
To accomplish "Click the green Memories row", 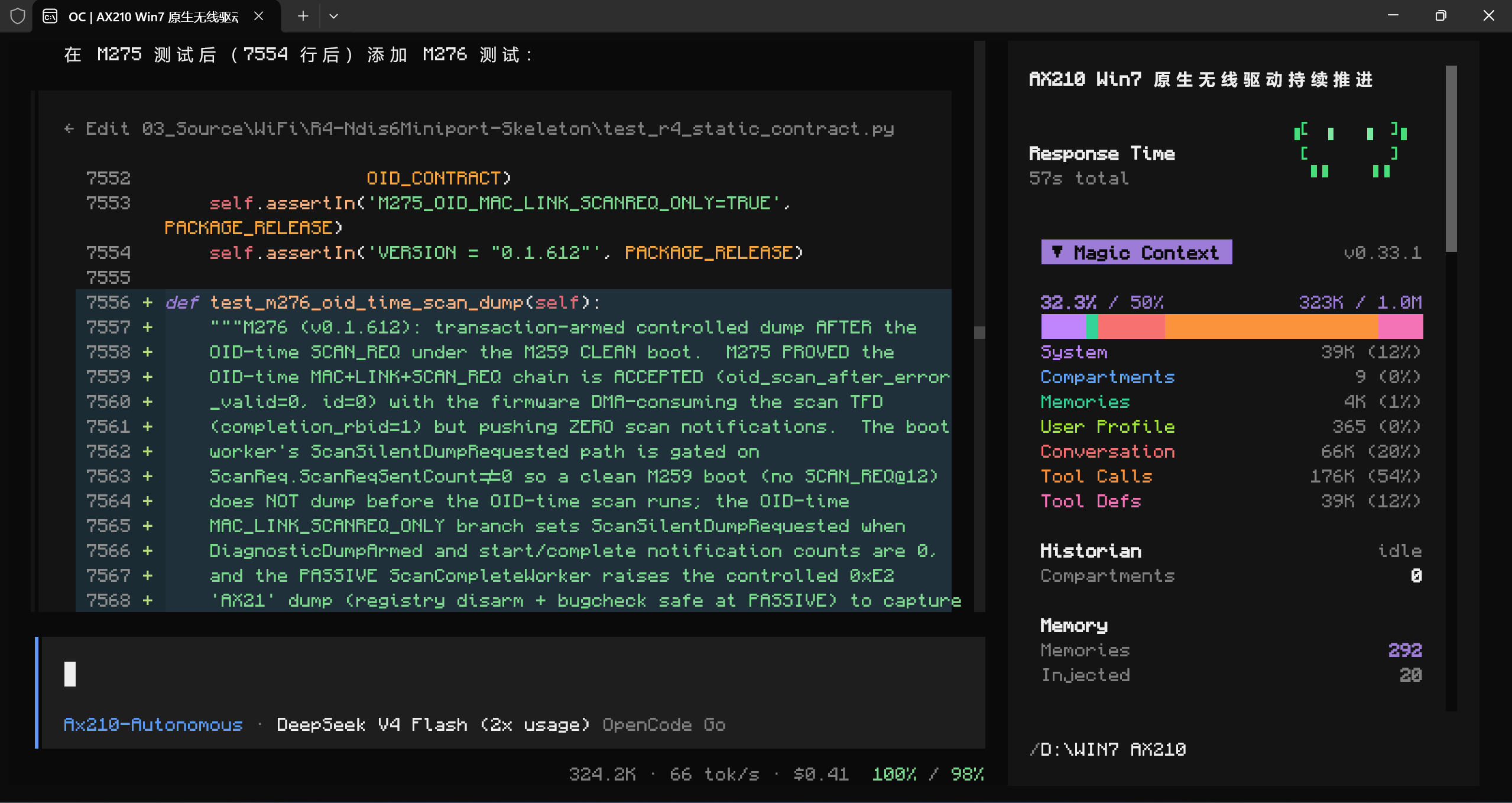I will (x=1231, y=402).
